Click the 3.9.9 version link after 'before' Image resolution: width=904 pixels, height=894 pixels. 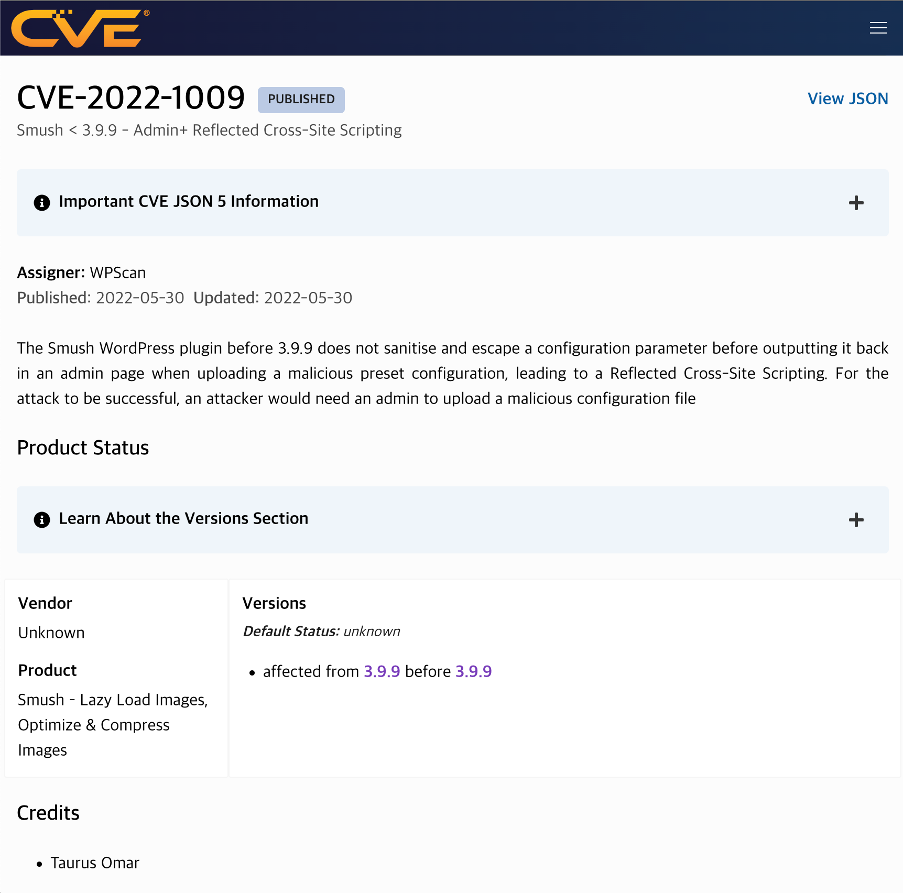coord(473,672)
